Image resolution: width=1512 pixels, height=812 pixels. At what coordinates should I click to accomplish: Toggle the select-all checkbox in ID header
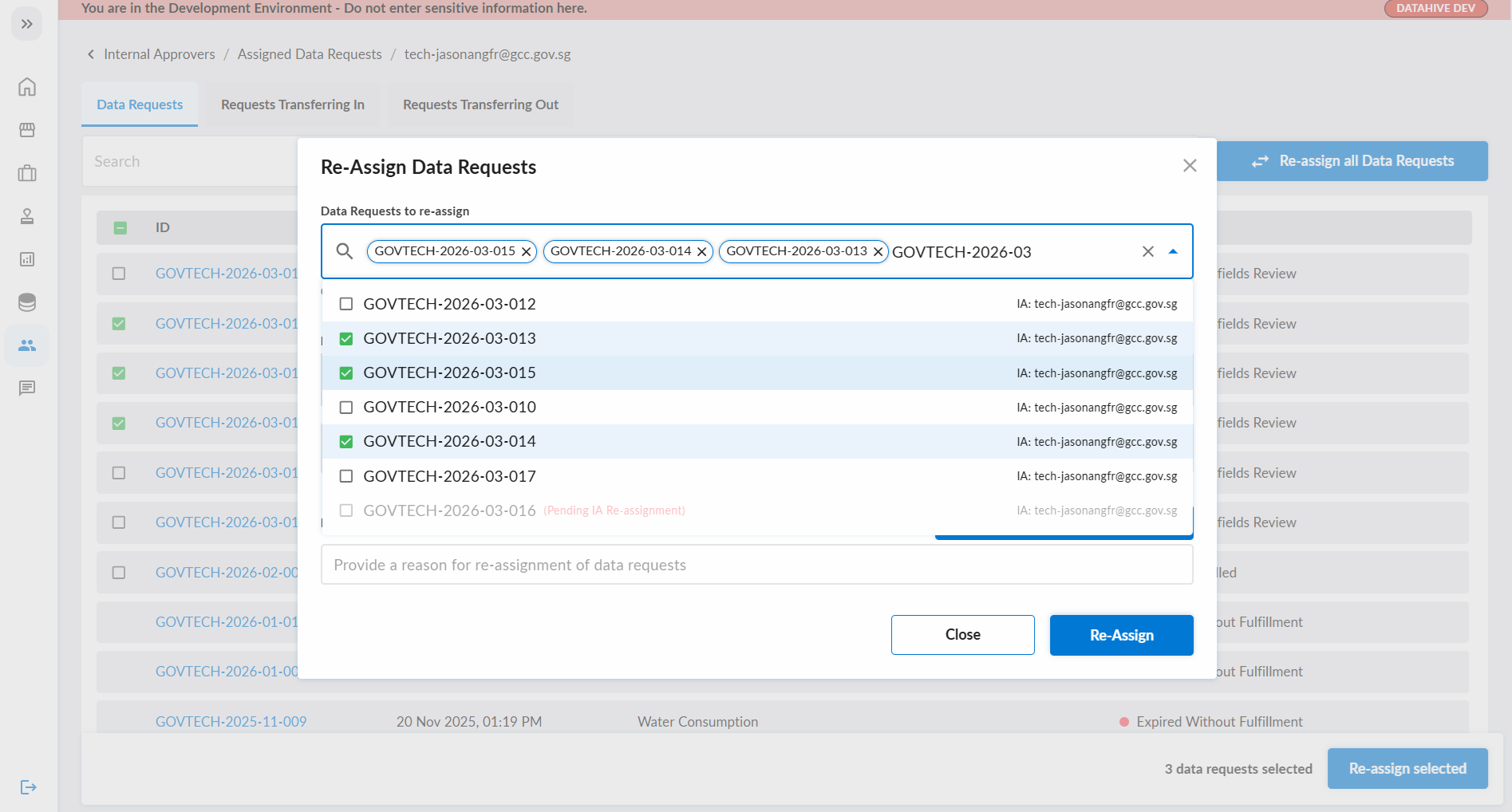tap(120, 228)
